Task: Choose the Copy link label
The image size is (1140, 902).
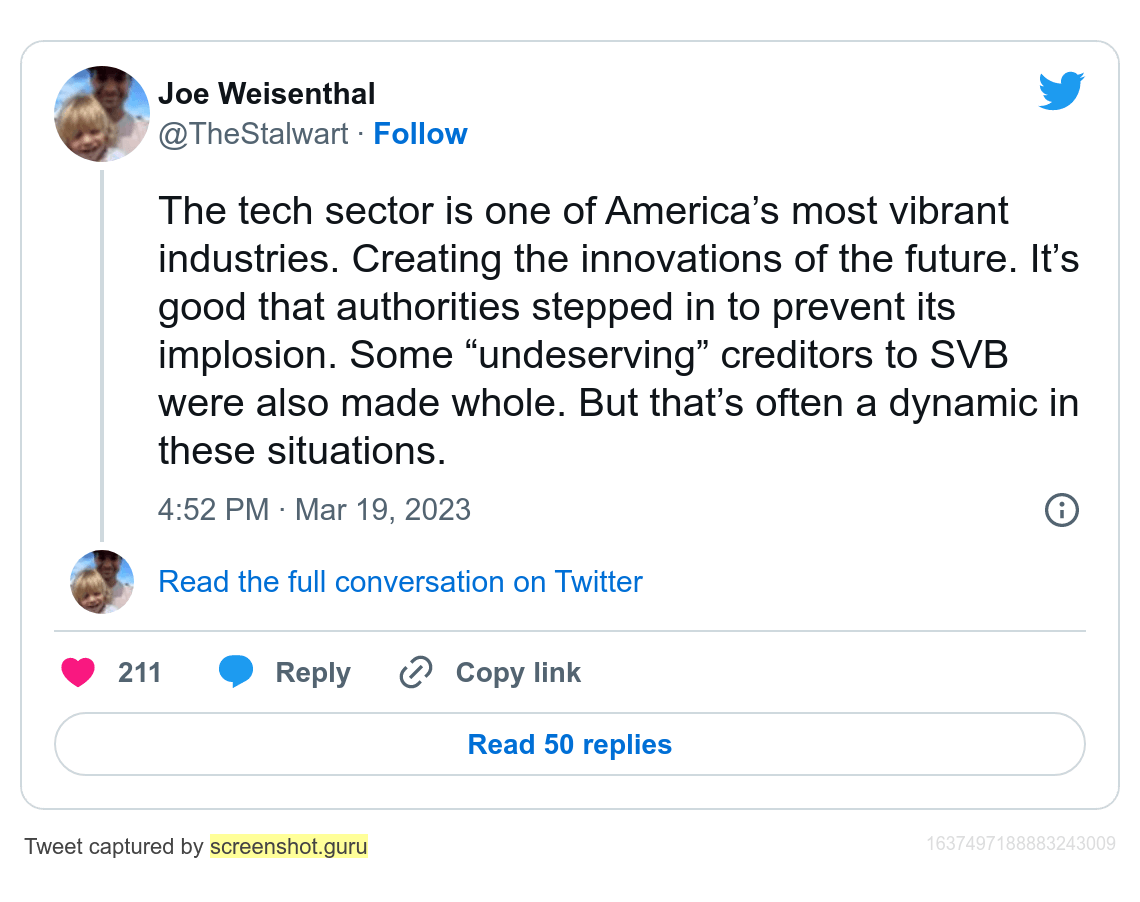Action: (518, 673)
